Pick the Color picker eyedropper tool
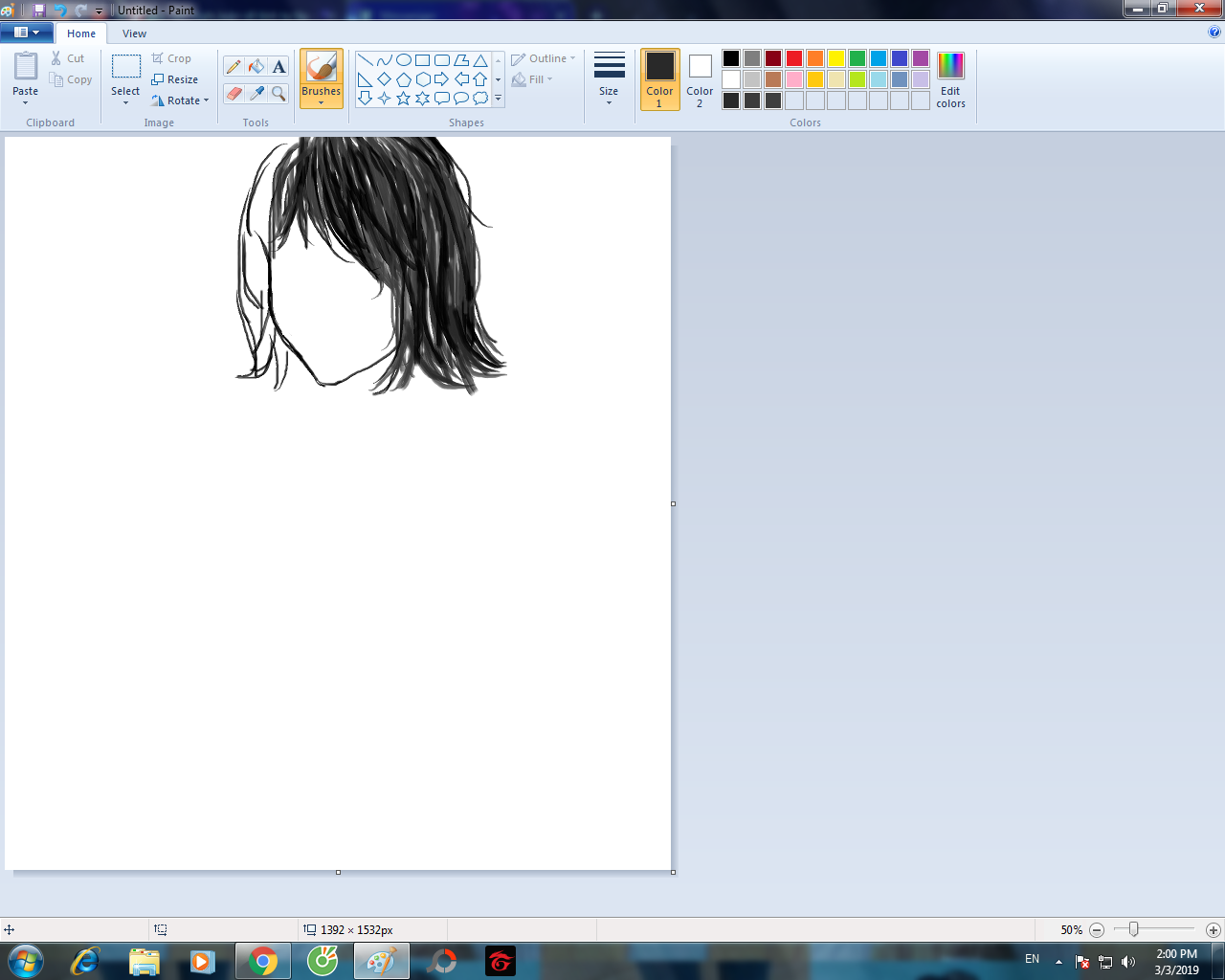The height and width of the screenshot is (980, 1225). [256, 93]
